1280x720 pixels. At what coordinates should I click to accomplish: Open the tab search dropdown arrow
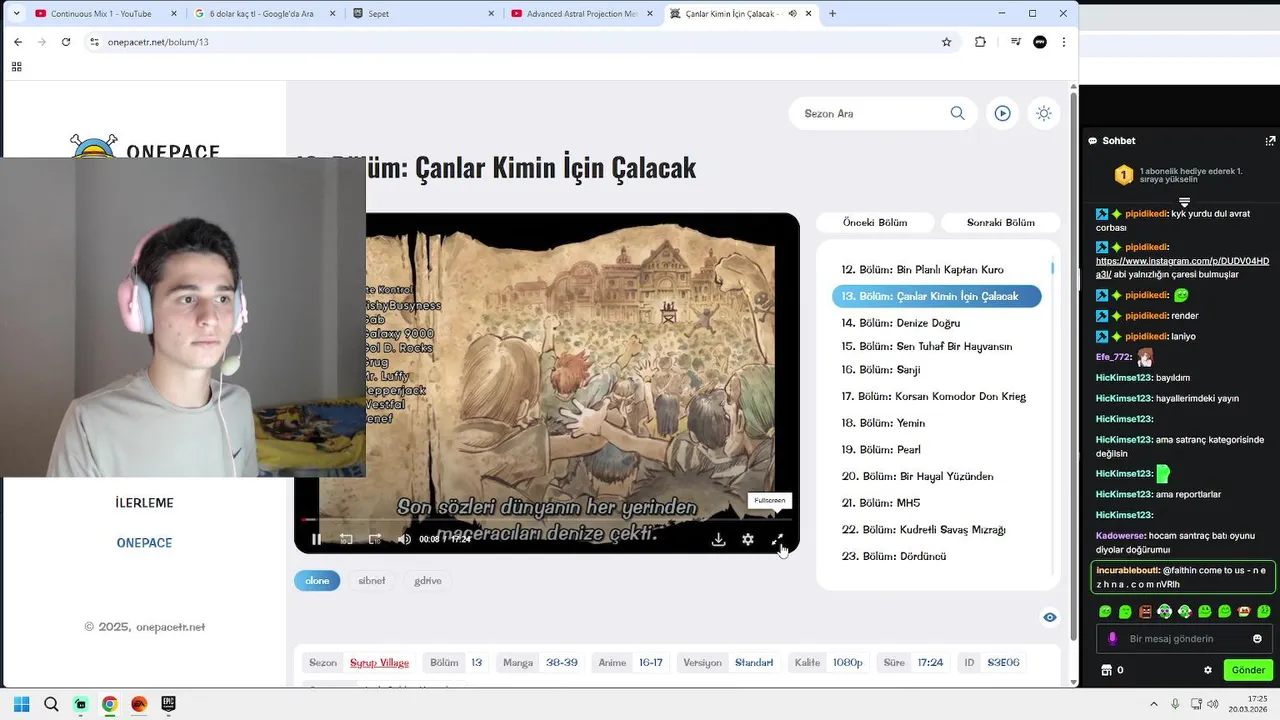pyautogui.click(x=16, y=14)
